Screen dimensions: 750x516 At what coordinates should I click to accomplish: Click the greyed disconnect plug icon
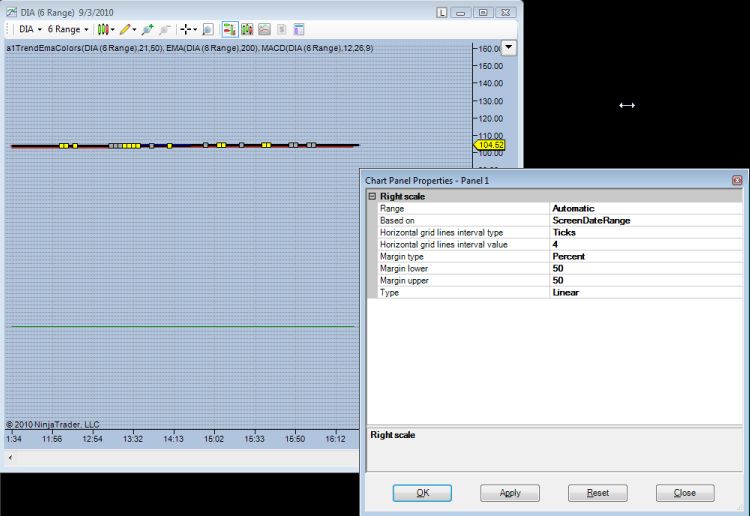pos(165,30)
